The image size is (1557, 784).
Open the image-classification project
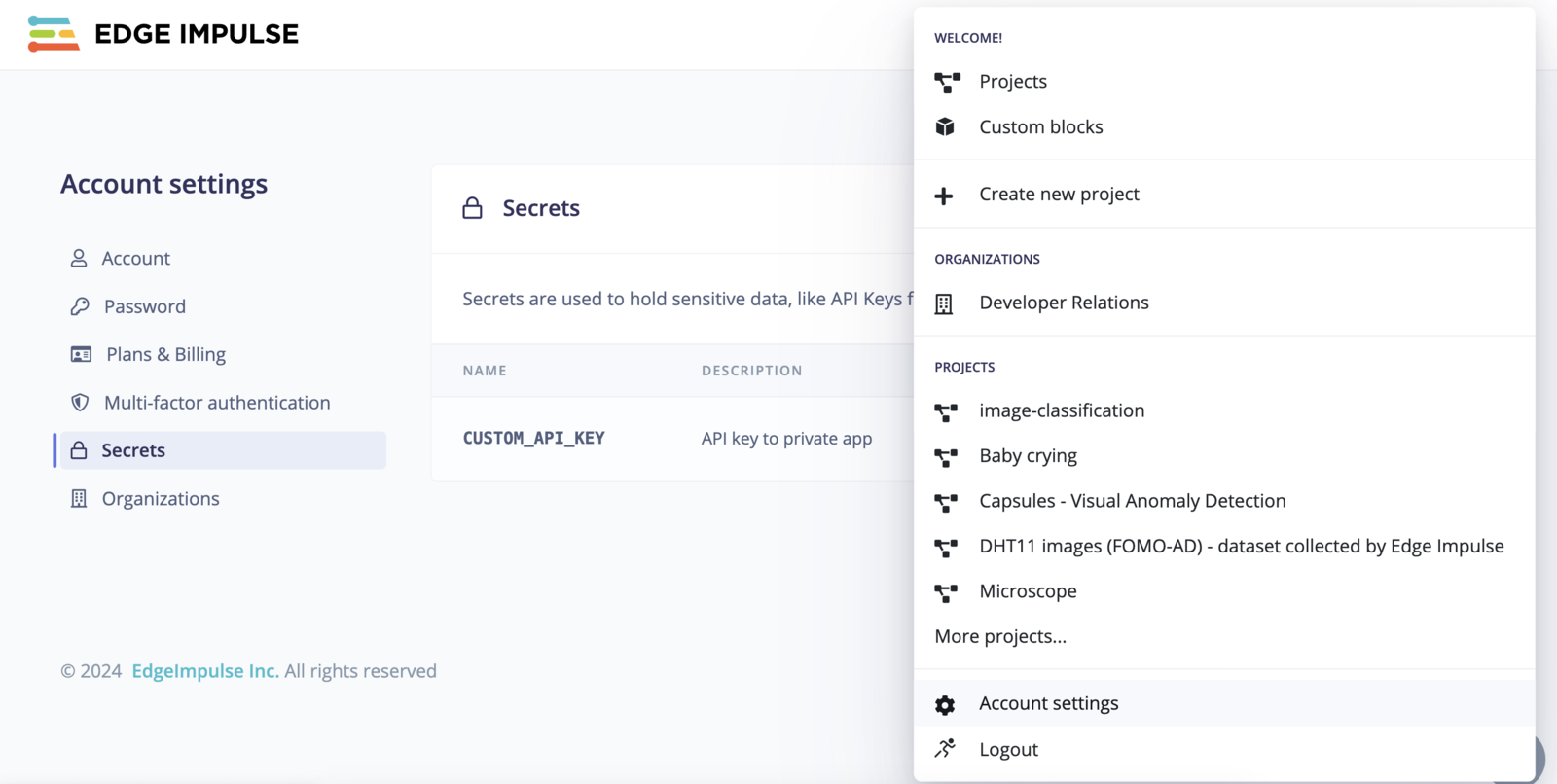[x=1062, y=410]
